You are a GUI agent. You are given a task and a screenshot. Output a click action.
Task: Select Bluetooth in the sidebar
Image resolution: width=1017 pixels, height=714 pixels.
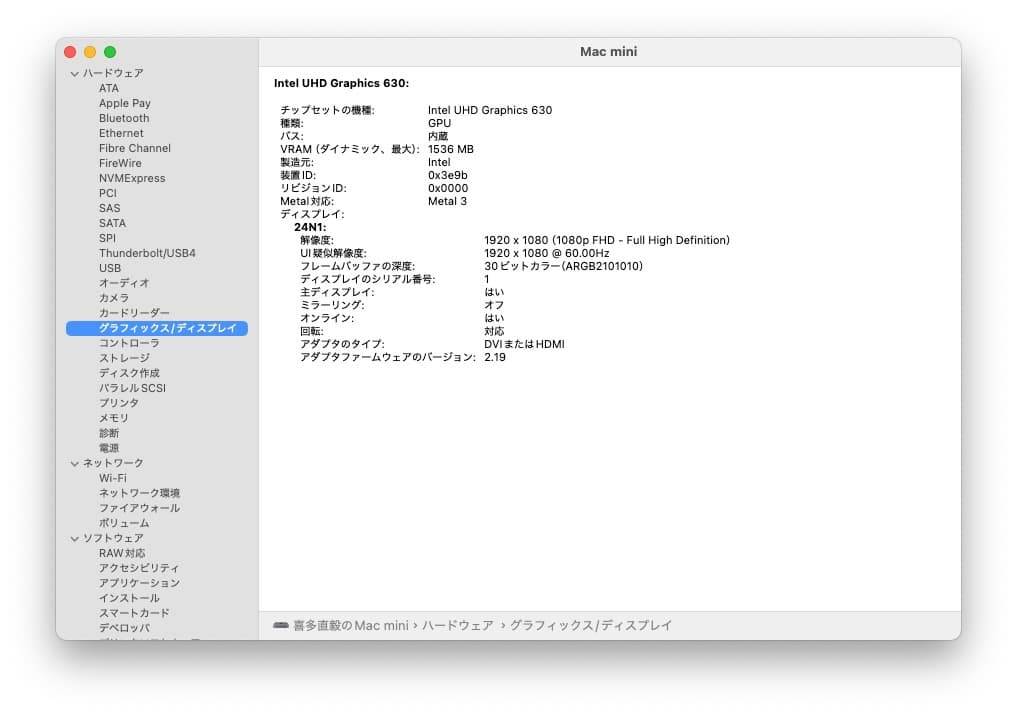tap(123, 117)
